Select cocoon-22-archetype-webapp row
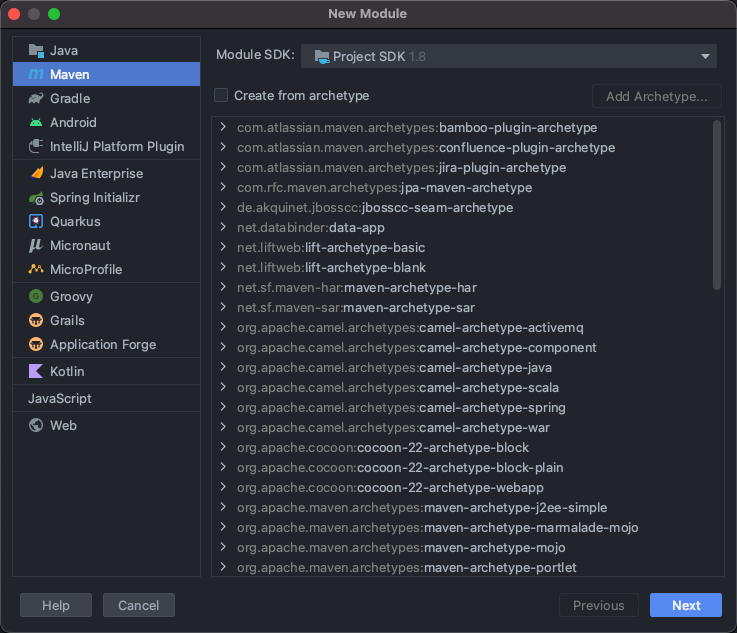This screenshot has height=633, width=737. tap(468, 487)
